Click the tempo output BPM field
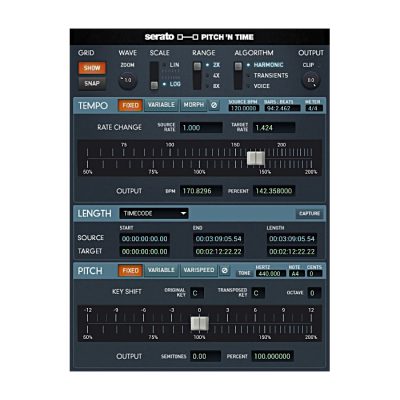The width and height of the screenshot is (400, 400). tap(201, 191)
